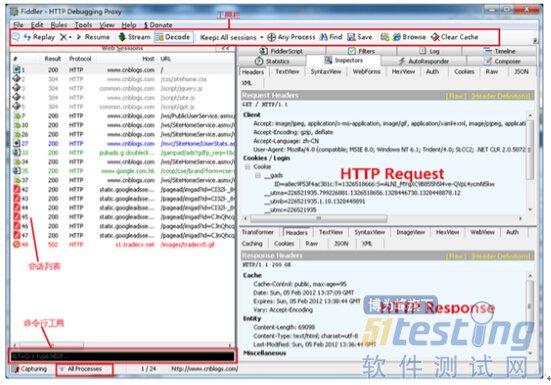Switch to the Inspectors tab
Image resolution: width=551 pixels, height=385 pixels.
343,60
